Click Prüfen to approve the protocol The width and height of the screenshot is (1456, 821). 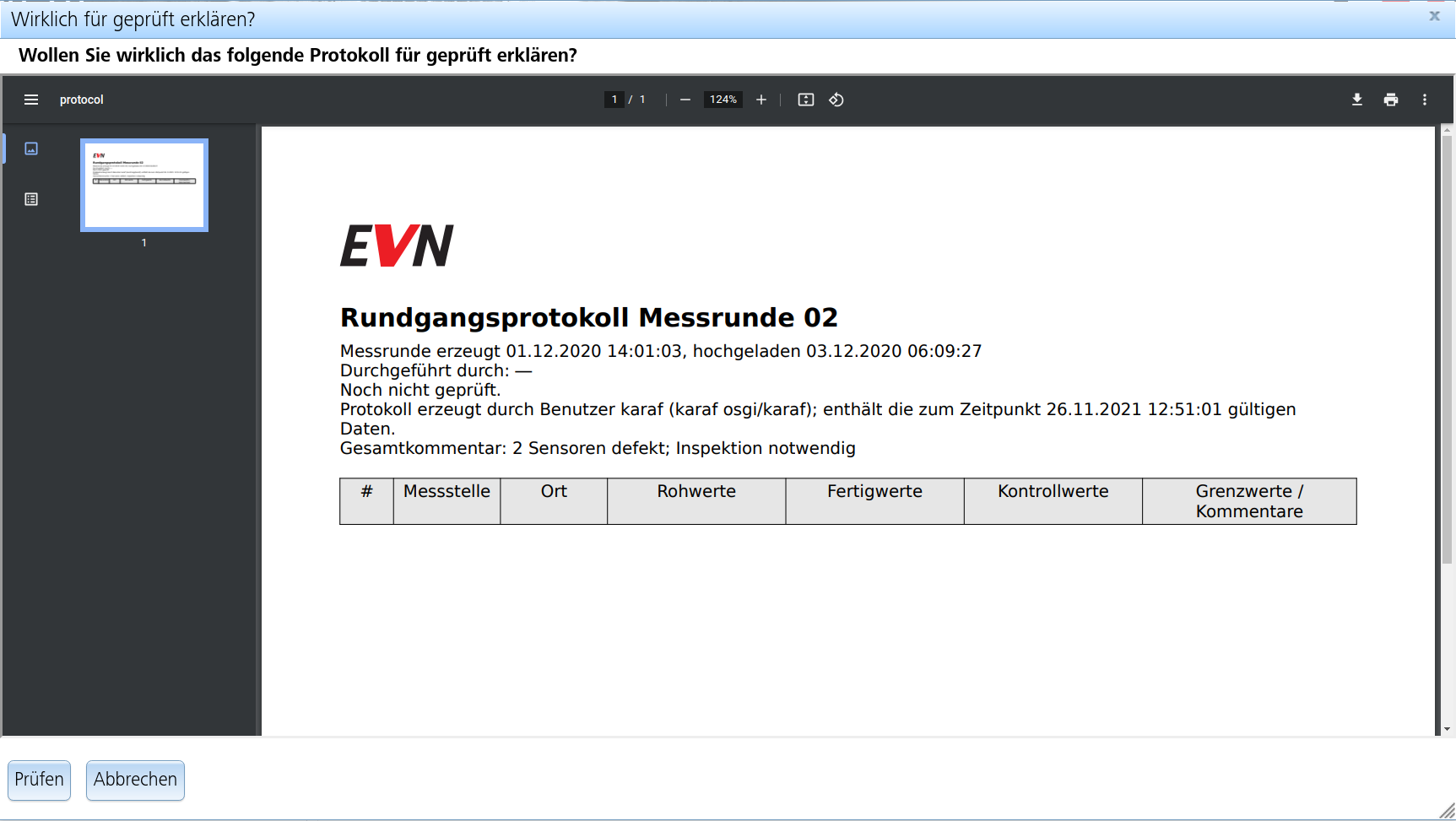pyautogui.click(x=39, y=780)
